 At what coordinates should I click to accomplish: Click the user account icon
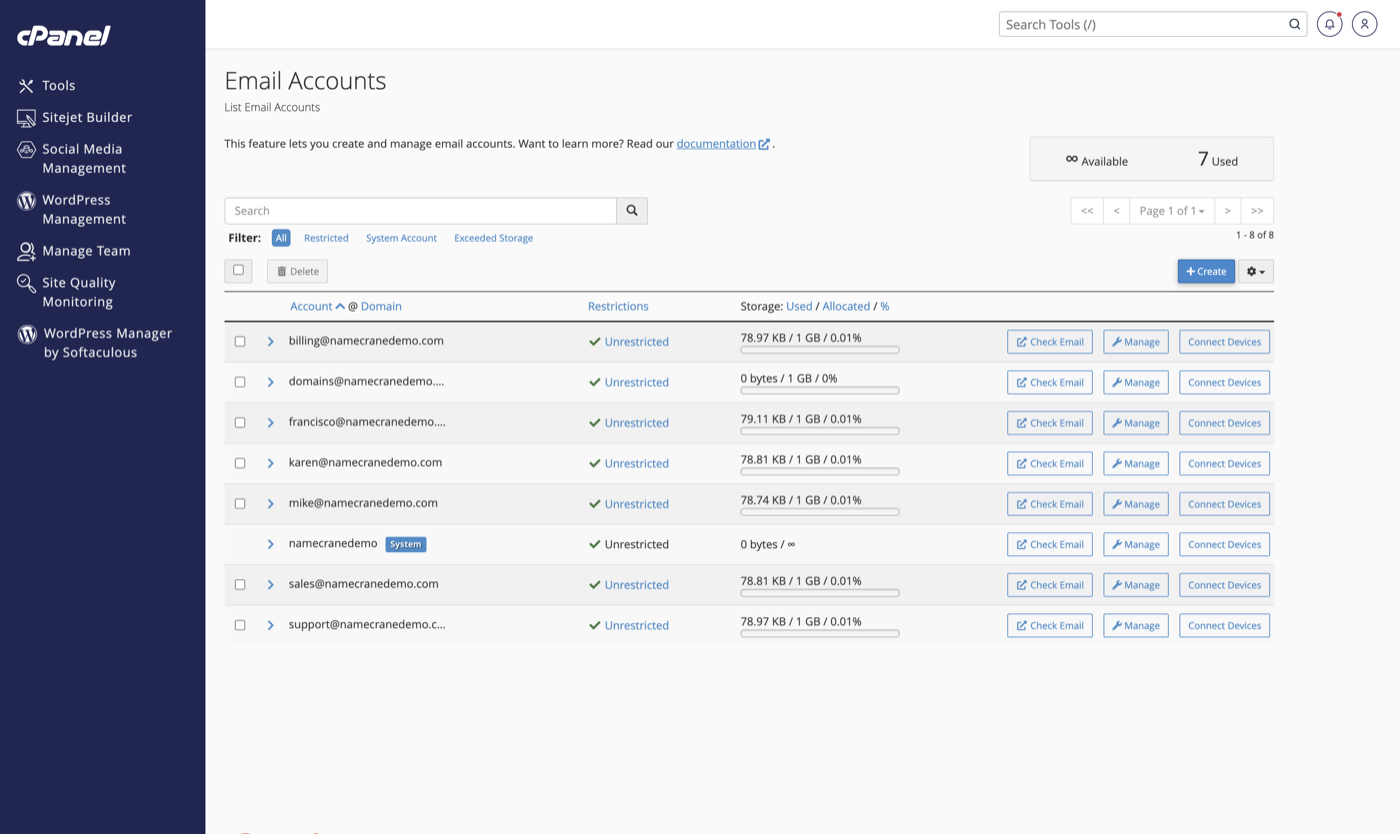click(1364, 24)
